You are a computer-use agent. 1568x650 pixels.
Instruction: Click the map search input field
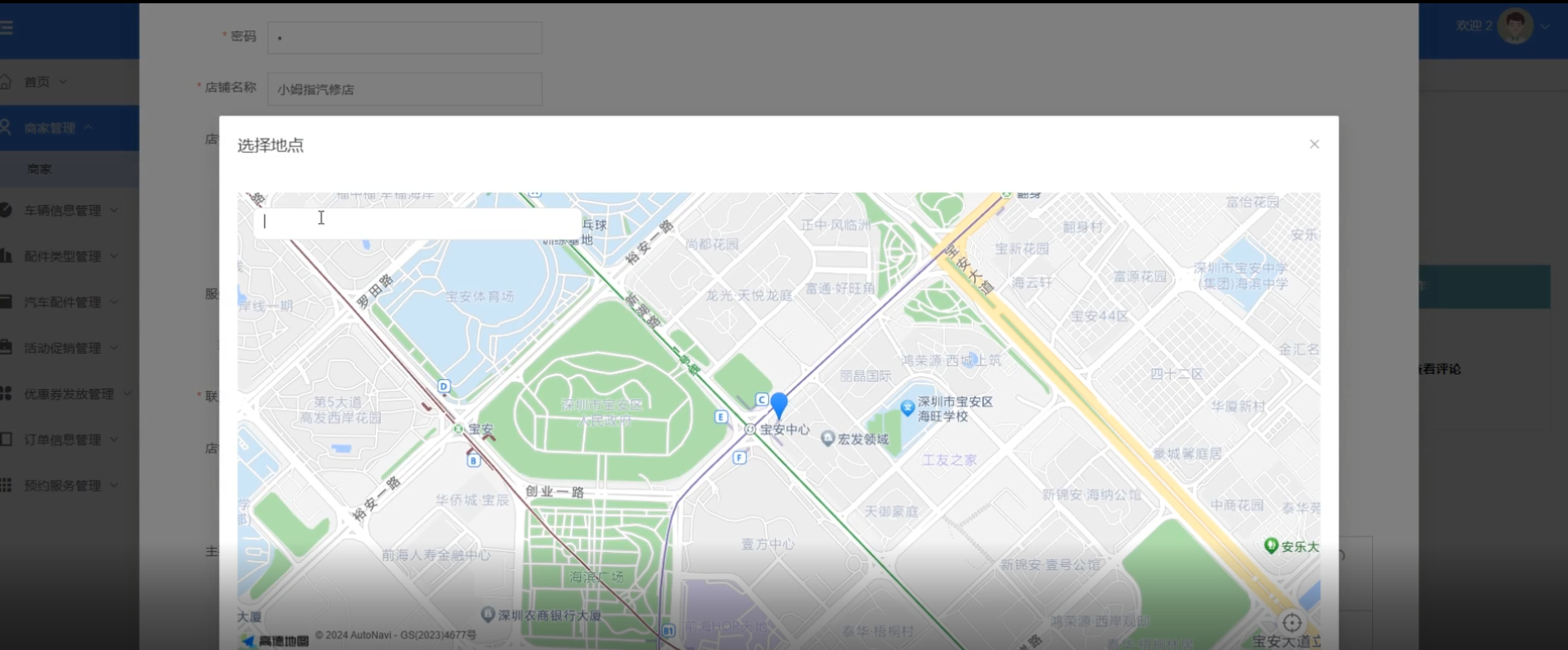pos(417,221)
